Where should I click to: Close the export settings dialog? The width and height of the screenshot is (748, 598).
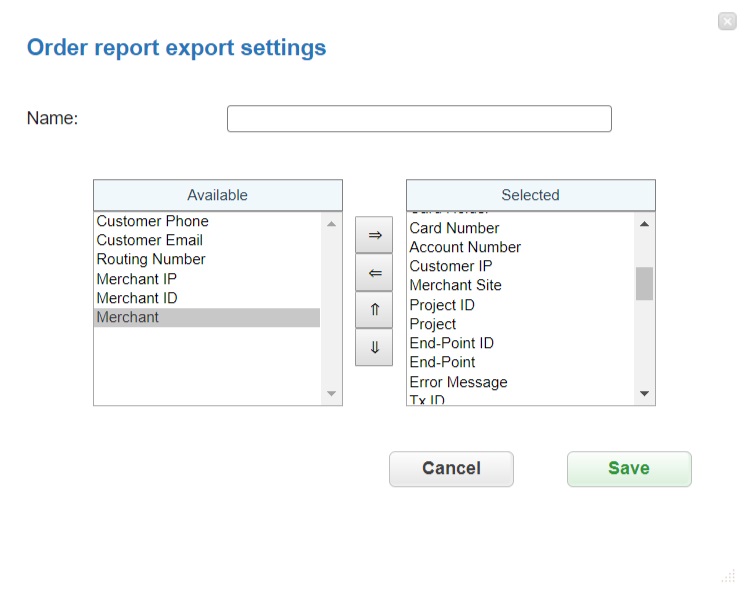[727, 21]
